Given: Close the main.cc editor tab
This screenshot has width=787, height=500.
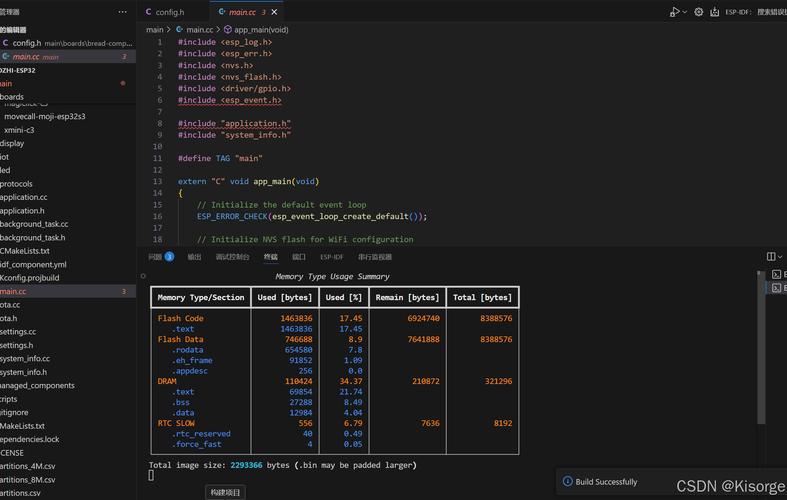Looking at the screenshot, I should tap(274, 12).
